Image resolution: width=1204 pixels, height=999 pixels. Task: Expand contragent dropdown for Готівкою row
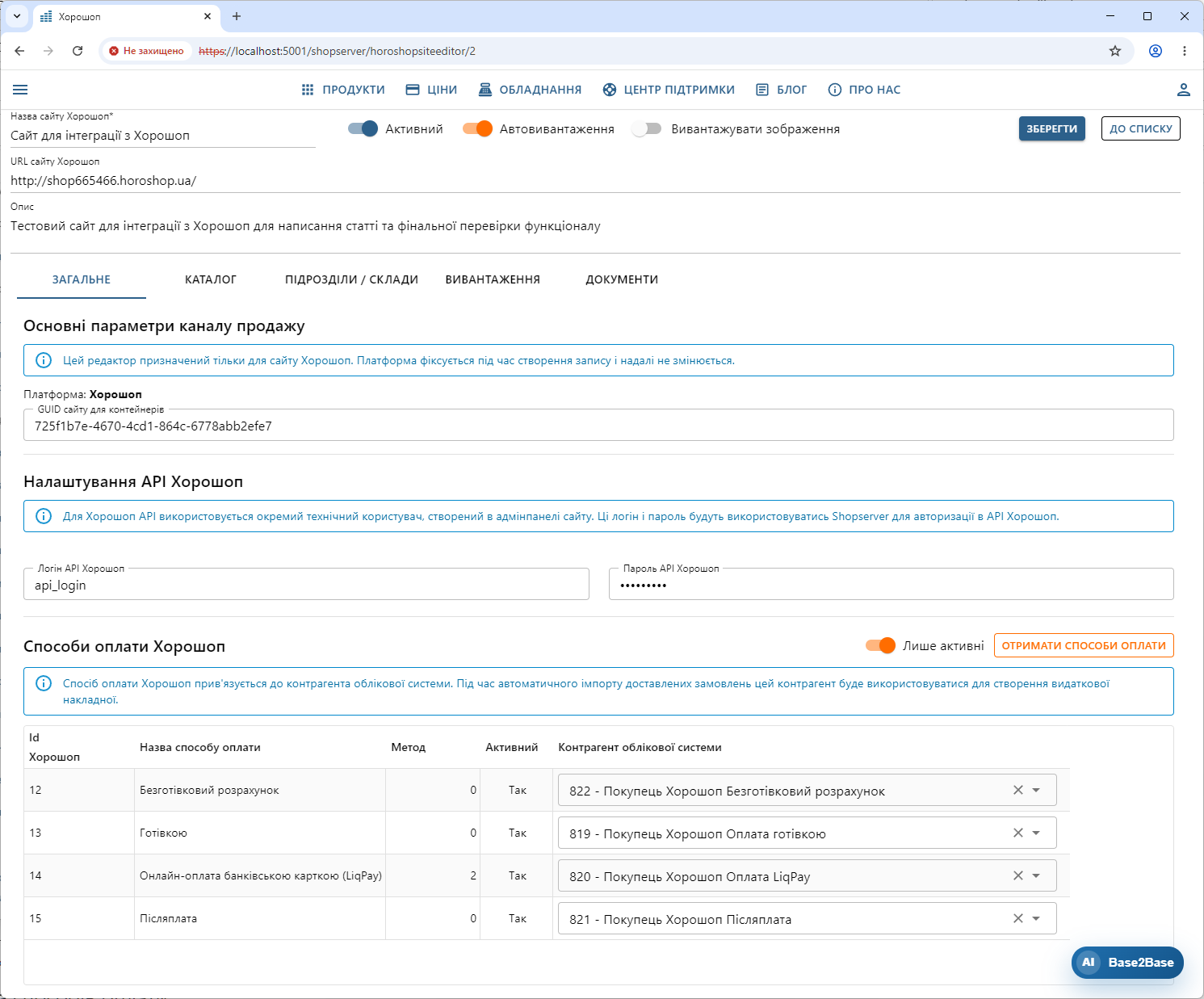pyautogui.click(x=1036, y=833)
